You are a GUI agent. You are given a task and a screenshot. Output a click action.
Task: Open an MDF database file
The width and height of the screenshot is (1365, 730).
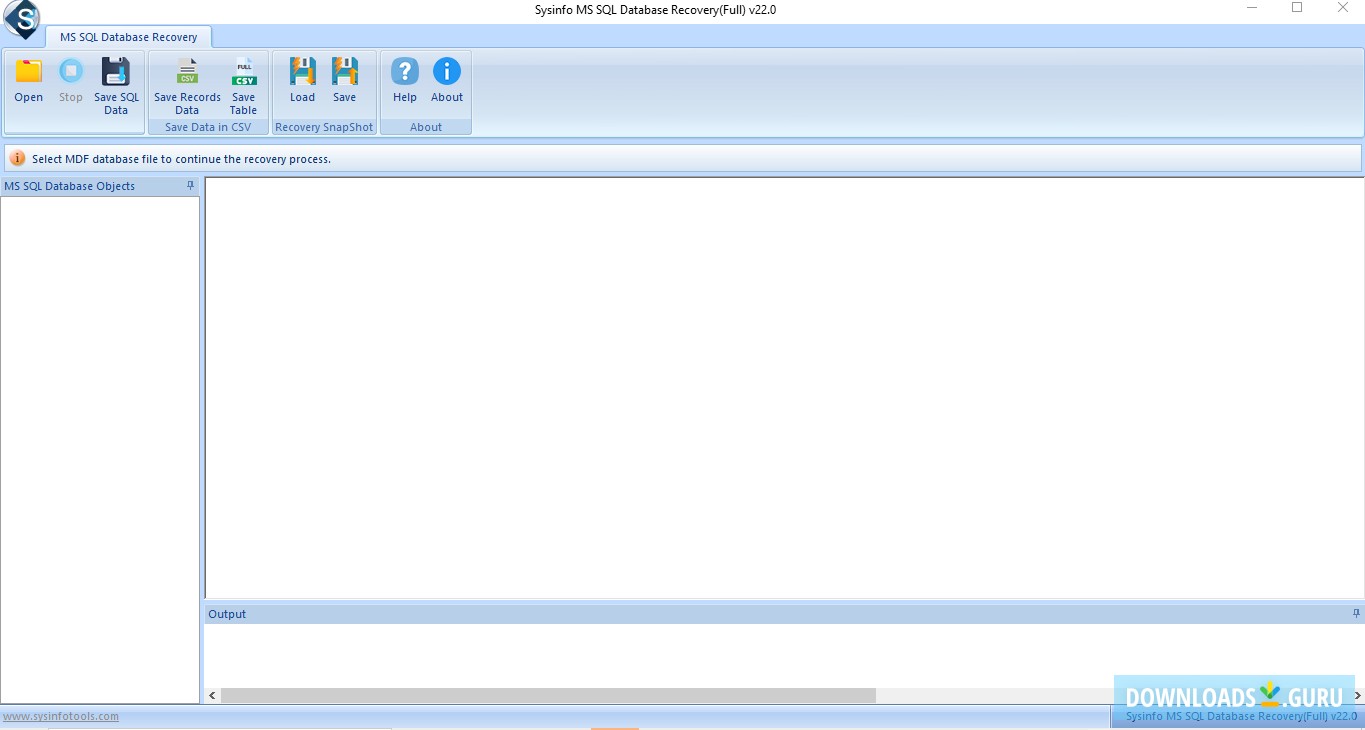[28, 80]
